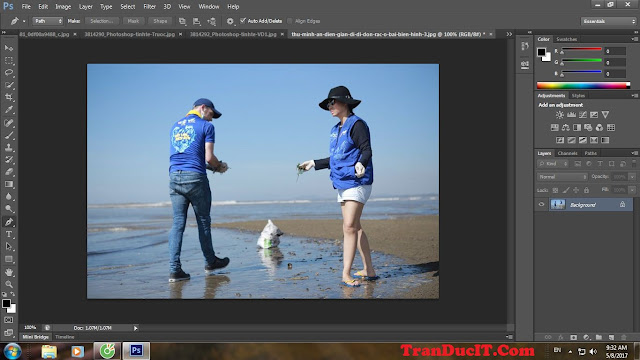Select the Rectangle shape tool
640x360 pixels.
pyautogui.click(x=9, y=259)
